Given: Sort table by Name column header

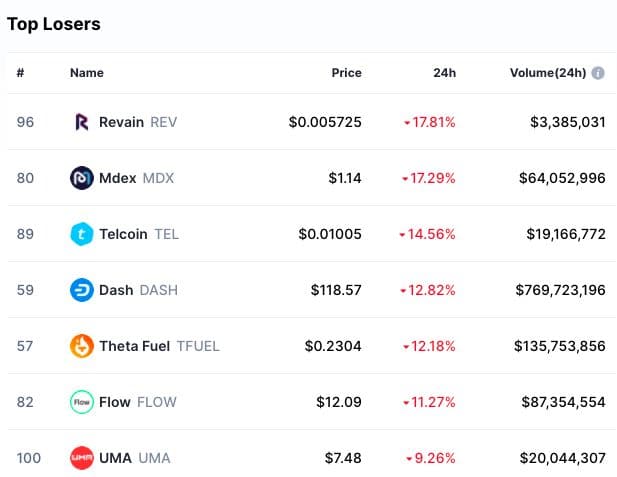Looking at the screenshot, I should coord(86,73).
